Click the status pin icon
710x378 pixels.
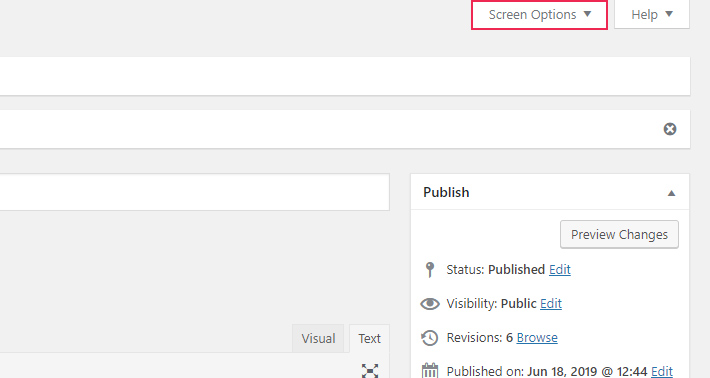(430, 269)
